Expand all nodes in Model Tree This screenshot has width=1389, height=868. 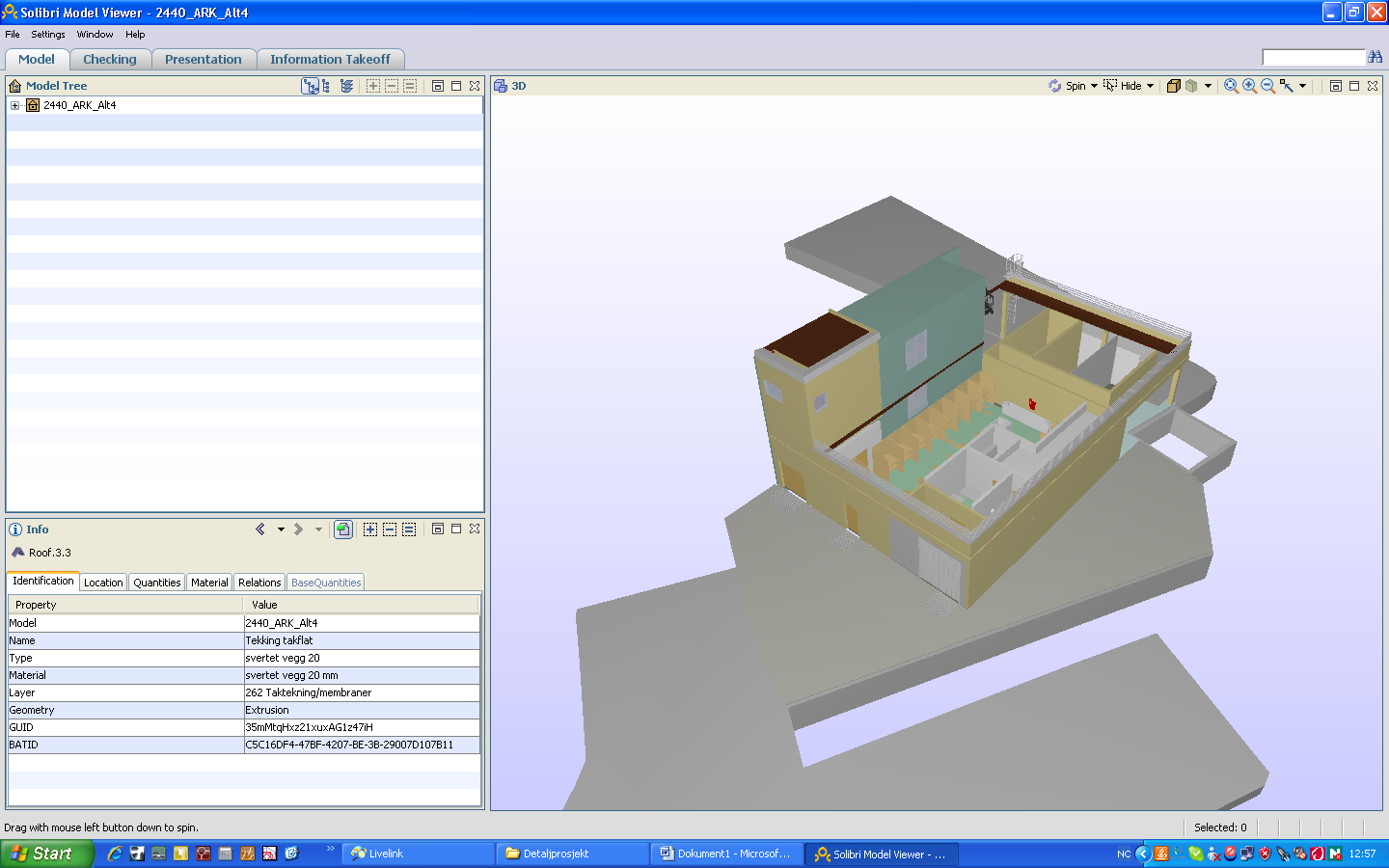[x=372, y=86]
